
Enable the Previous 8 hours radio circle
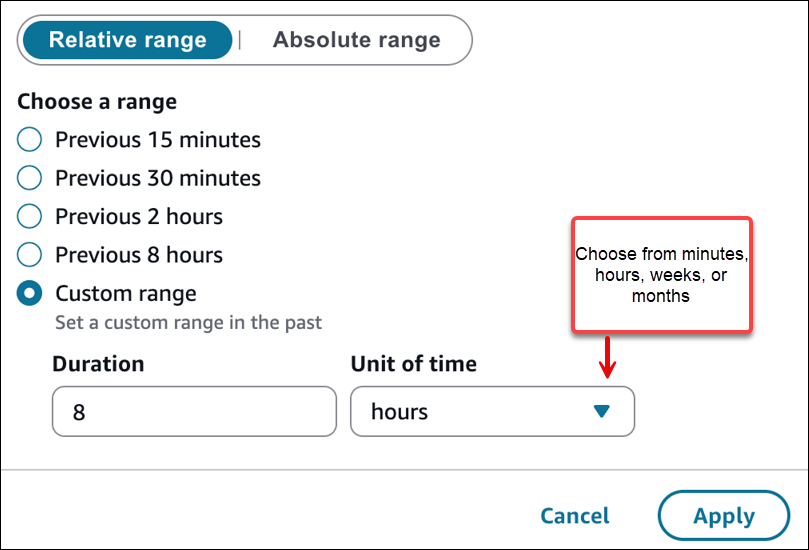tap(30, 255)
